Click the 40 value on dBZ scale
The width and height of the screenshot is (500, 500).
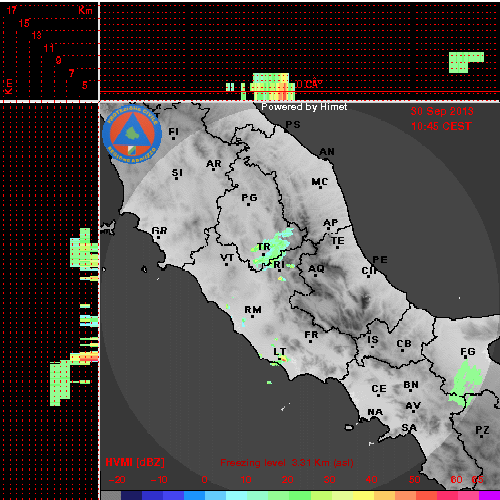[x=371, y=480]
